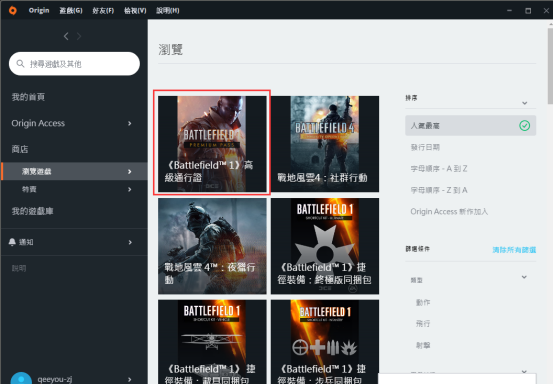Click the user avatar icon

(x=21, y=378)
